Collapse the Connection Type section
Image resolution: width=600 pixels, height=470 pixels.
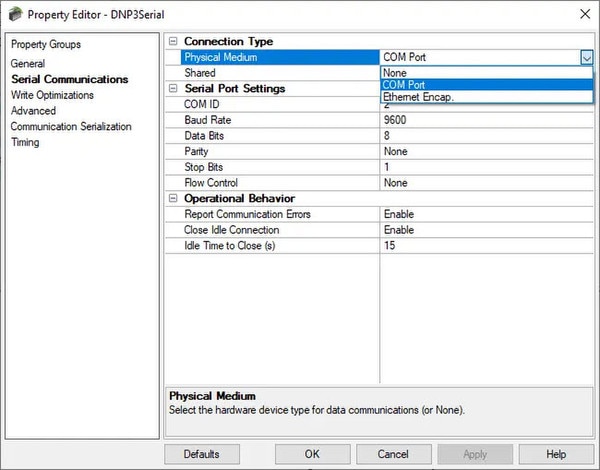[x=173, y=41]
